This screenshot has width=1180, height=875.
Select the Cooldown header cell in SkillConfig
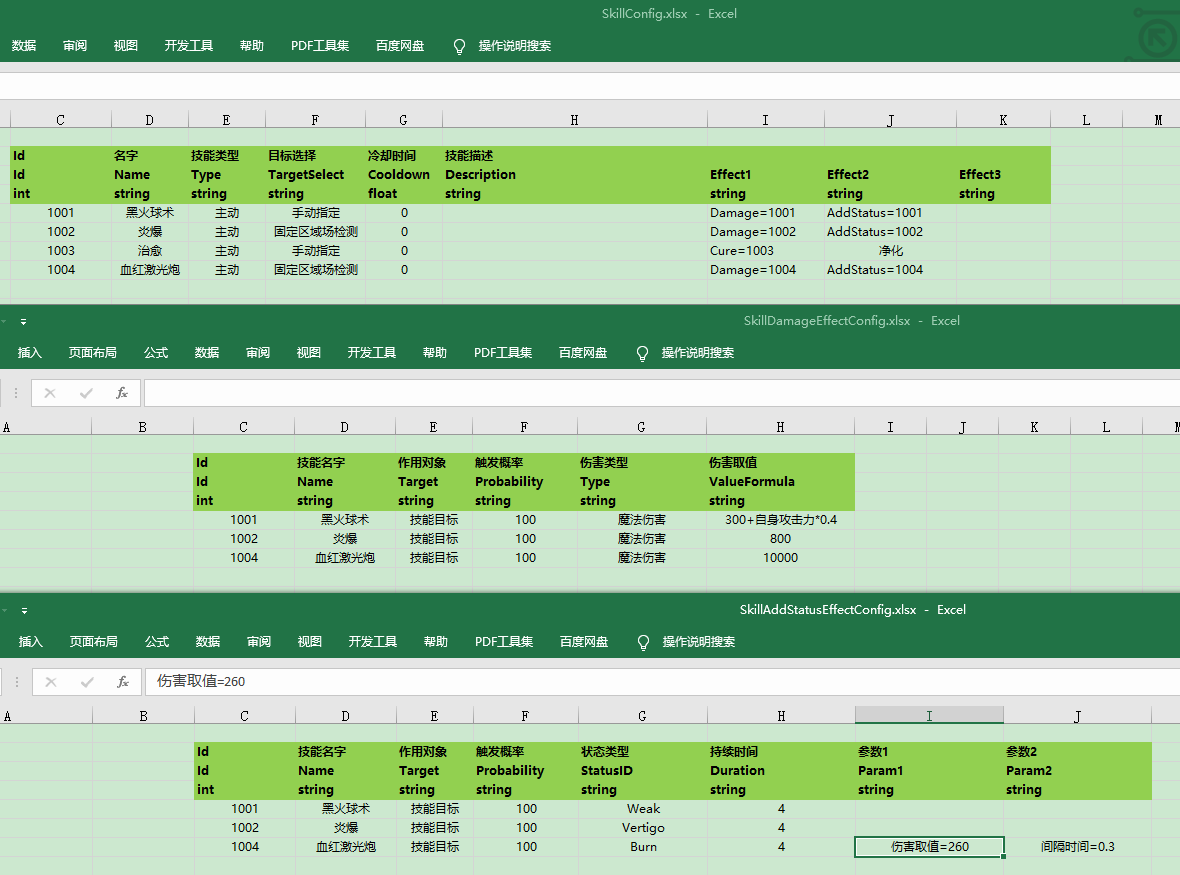tap(403, 175)
